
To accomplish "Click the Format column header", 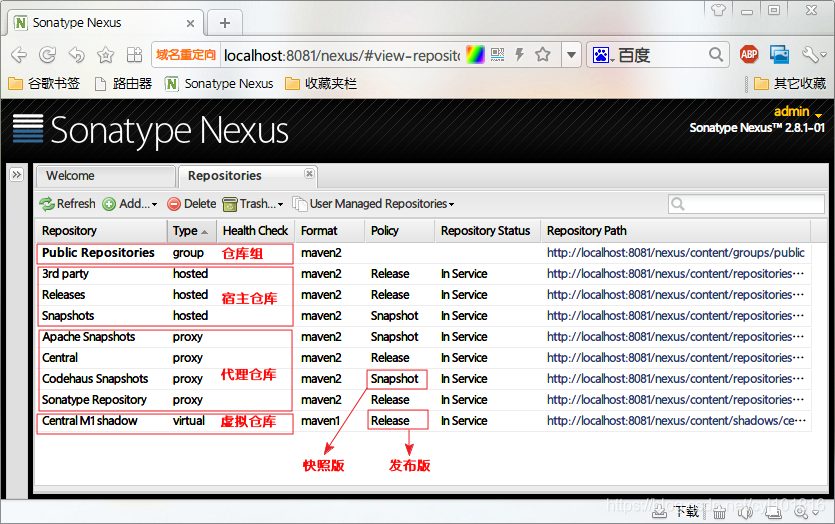I will pyautogui.click(x=330, y=231).
